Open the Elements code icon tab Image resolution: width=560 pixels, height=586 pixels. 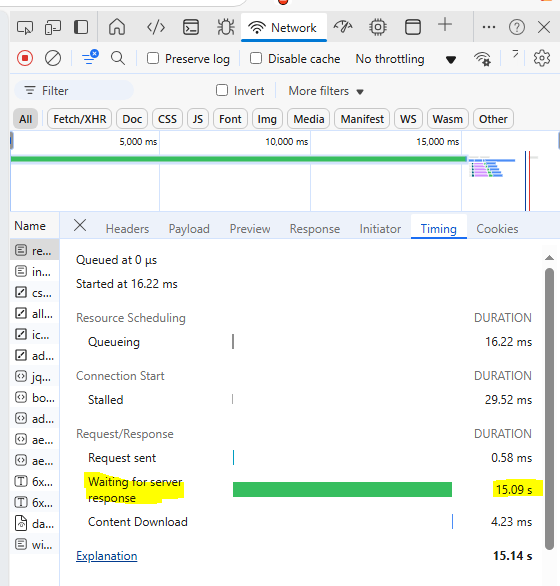pyautogui.click(x=156, y=27)
